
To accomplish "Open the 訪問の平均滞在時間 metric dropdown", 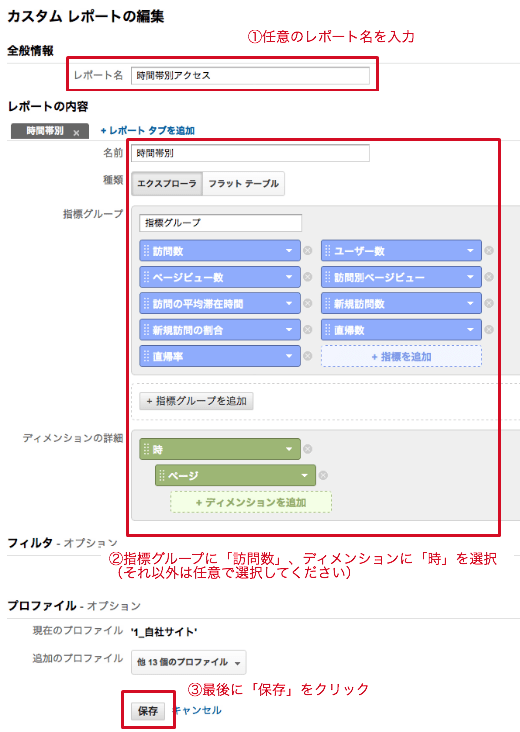I will point(289,303).
